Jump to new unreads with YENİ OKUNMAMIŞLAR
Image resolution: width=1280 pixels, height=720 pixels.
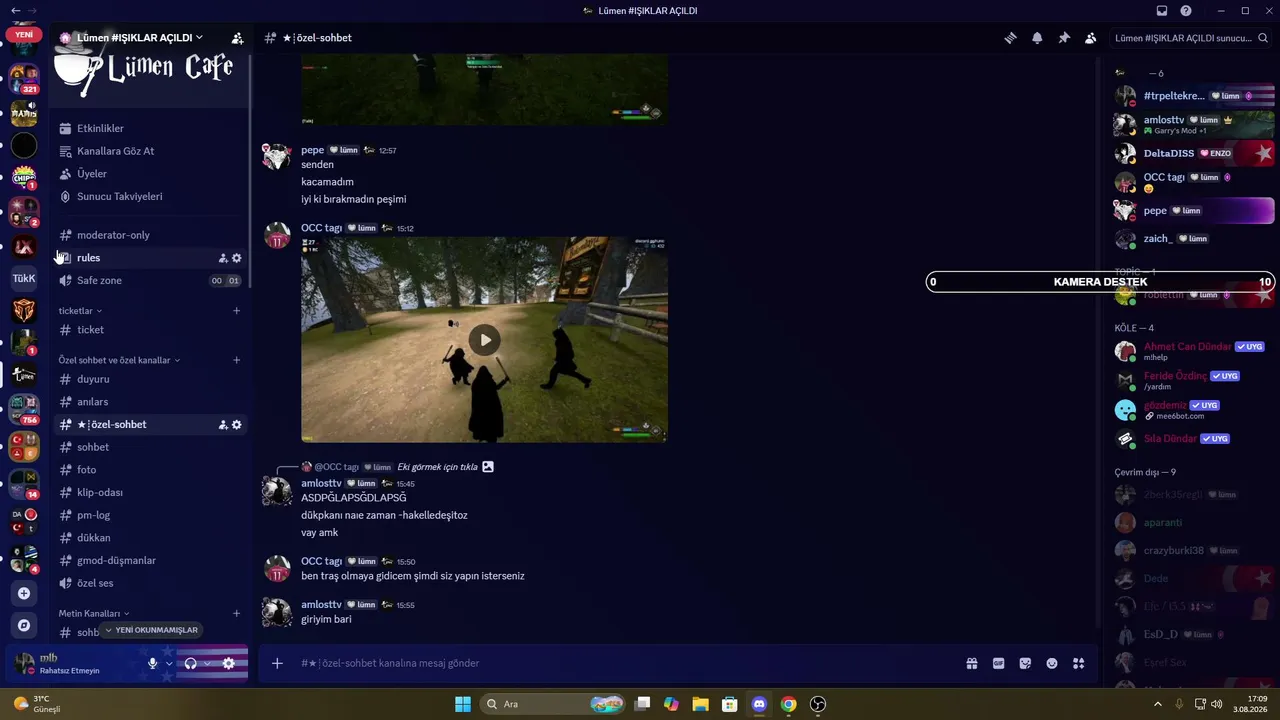click(151, 630)
